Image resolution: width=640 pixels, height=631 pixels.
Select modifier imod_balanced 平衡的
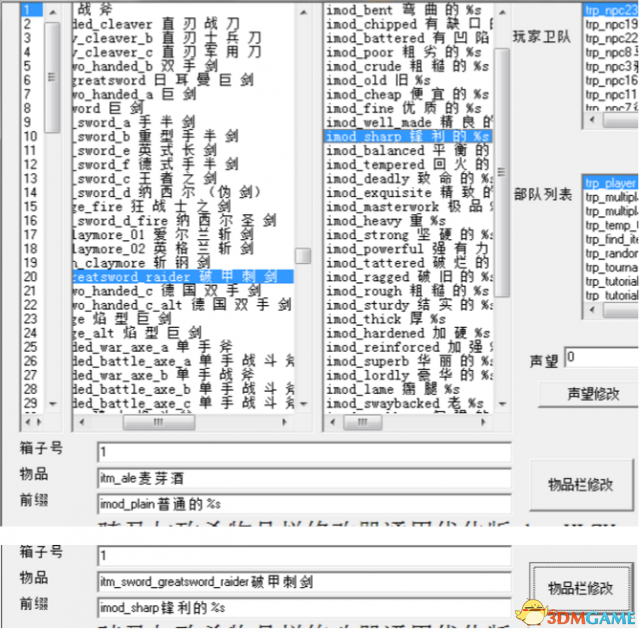(408, 151)
